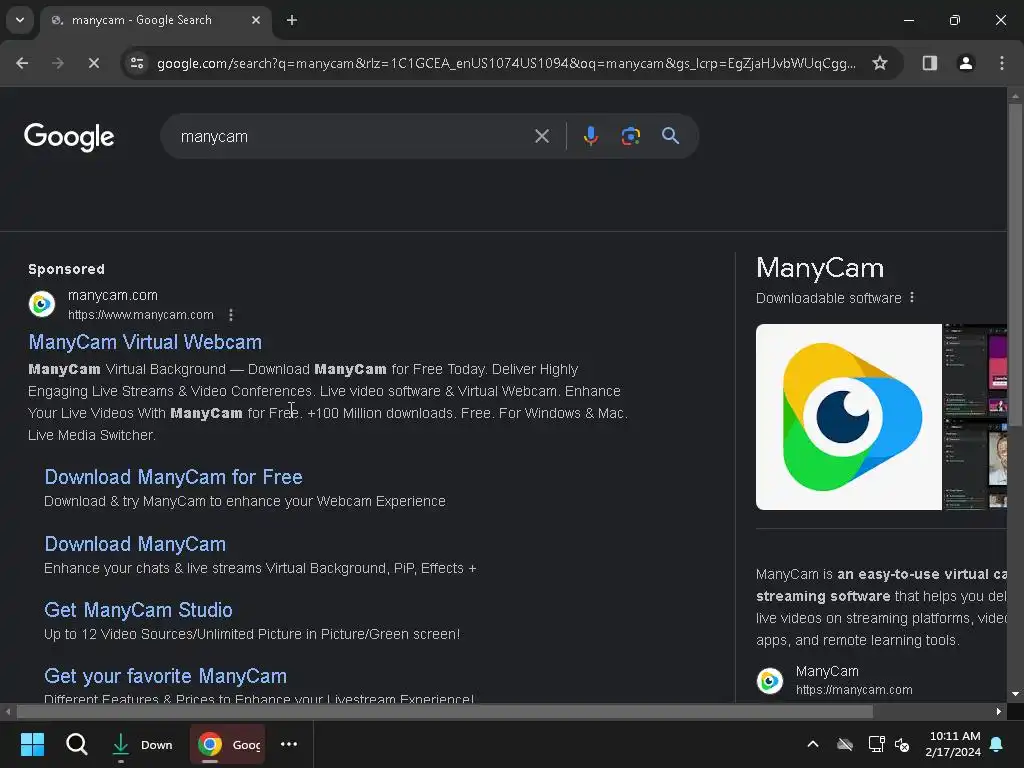Open the ManyCam Virtual Webcam link

(x=145, y=342)
